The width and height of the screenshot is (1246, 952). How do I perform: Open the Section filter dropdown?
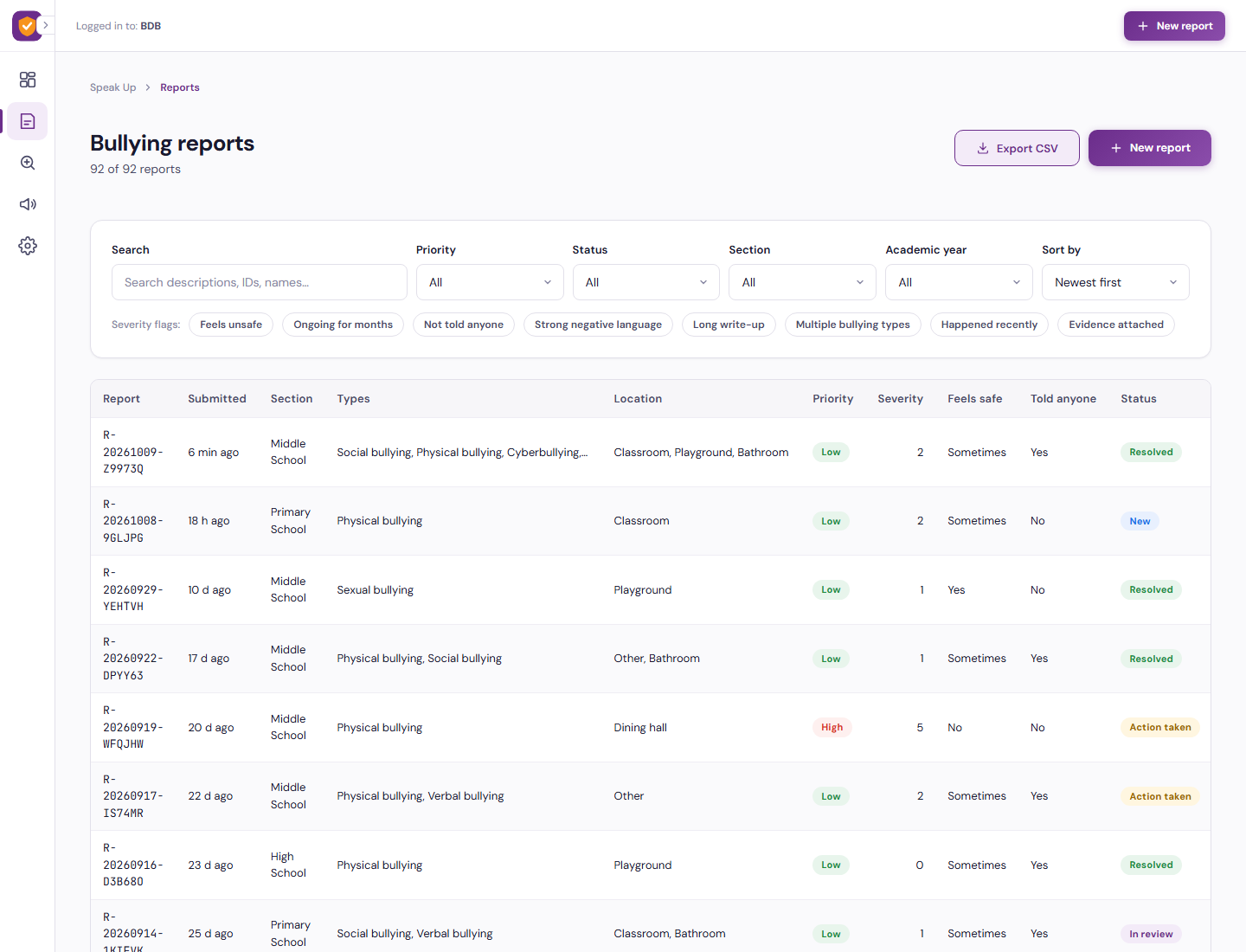(802, 282)
